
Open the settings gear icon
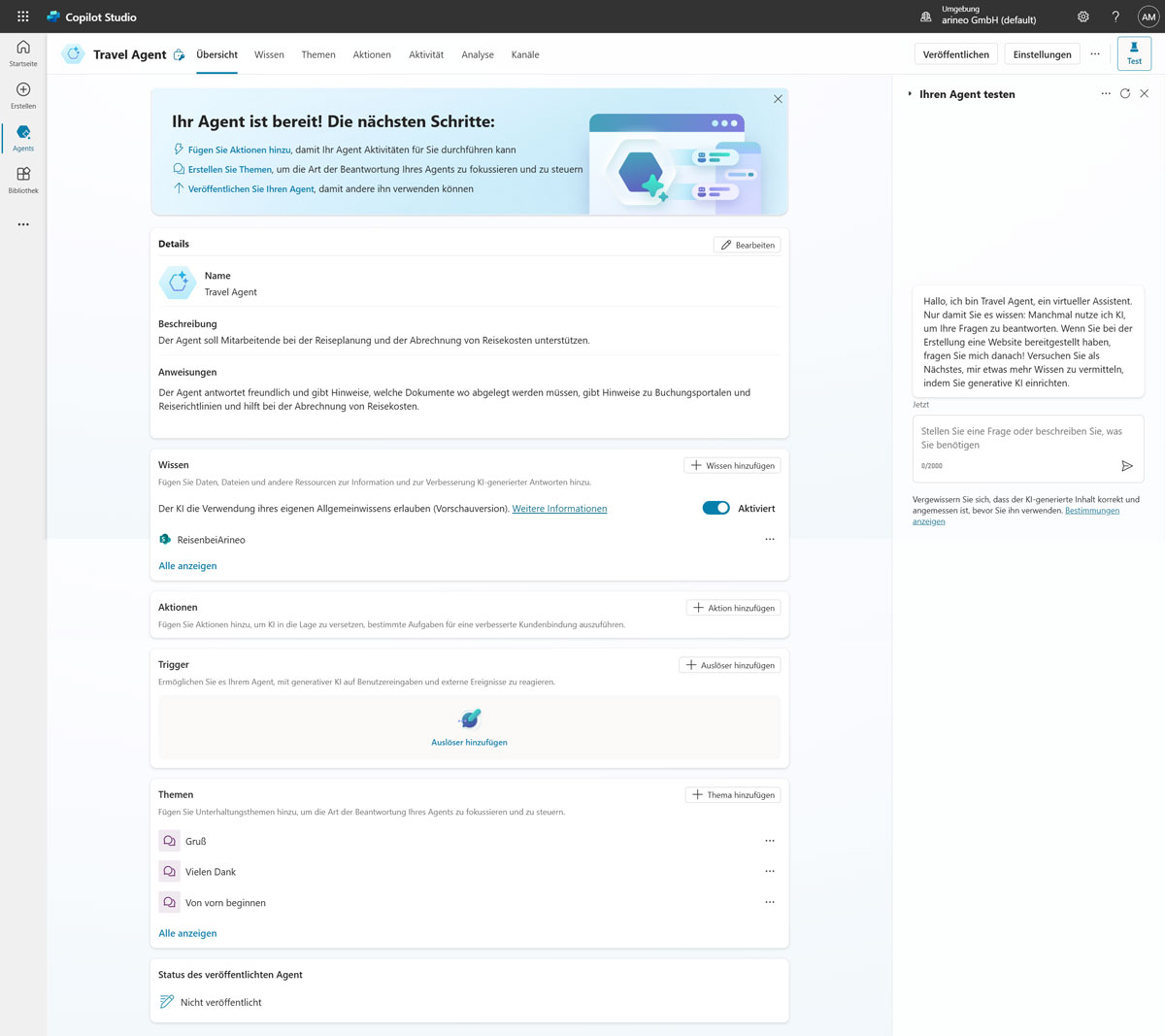(1083, 17)
